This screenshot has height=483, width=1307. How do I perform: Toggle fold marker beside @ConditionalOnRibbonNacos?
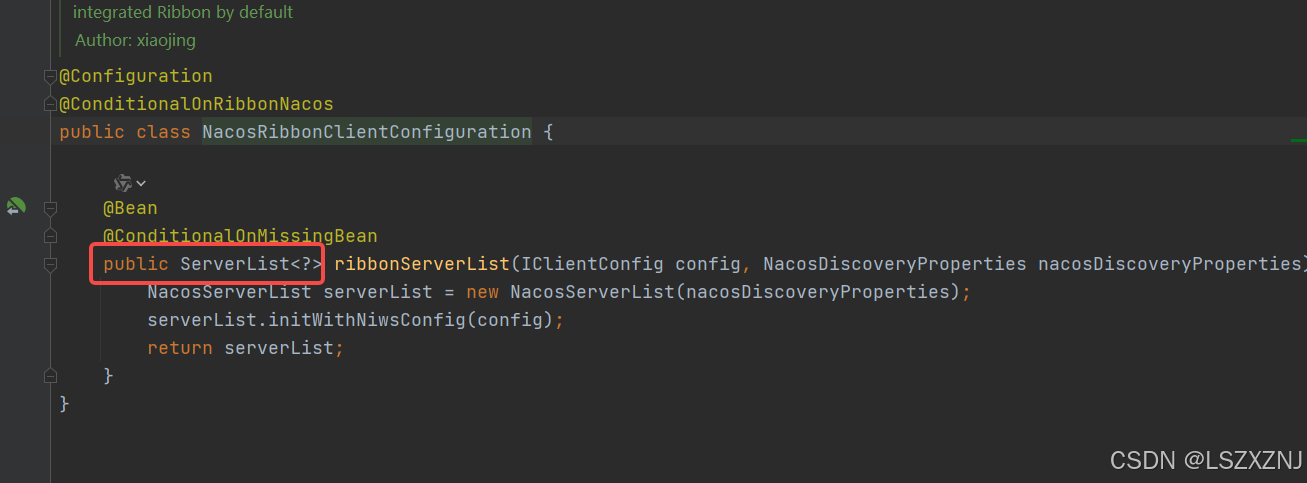(50, 104)
